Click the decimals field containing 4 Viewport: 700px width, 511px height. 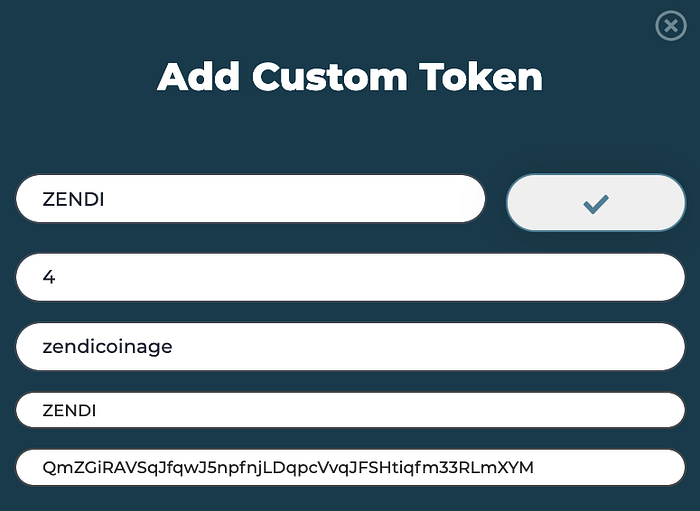pos(350,277)
